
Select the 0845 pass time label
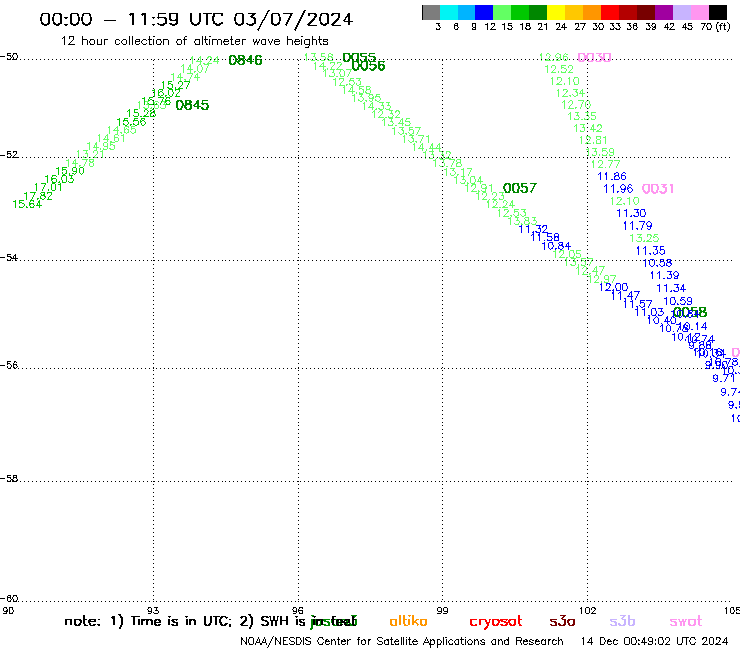pyautogui.click(x=192, y=105)
